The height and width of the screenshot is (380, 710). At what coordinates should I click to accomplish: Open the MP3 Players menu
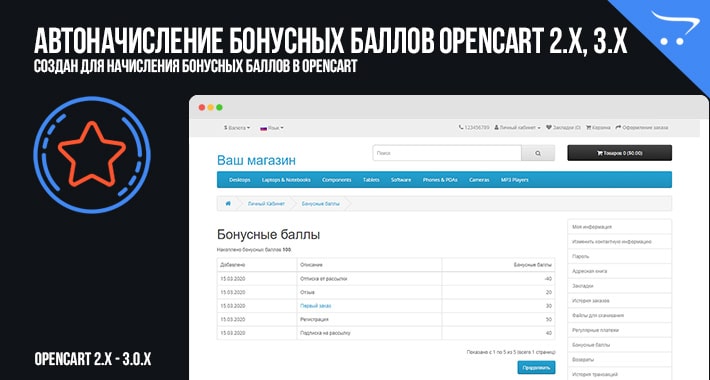(x=514, y=180)
